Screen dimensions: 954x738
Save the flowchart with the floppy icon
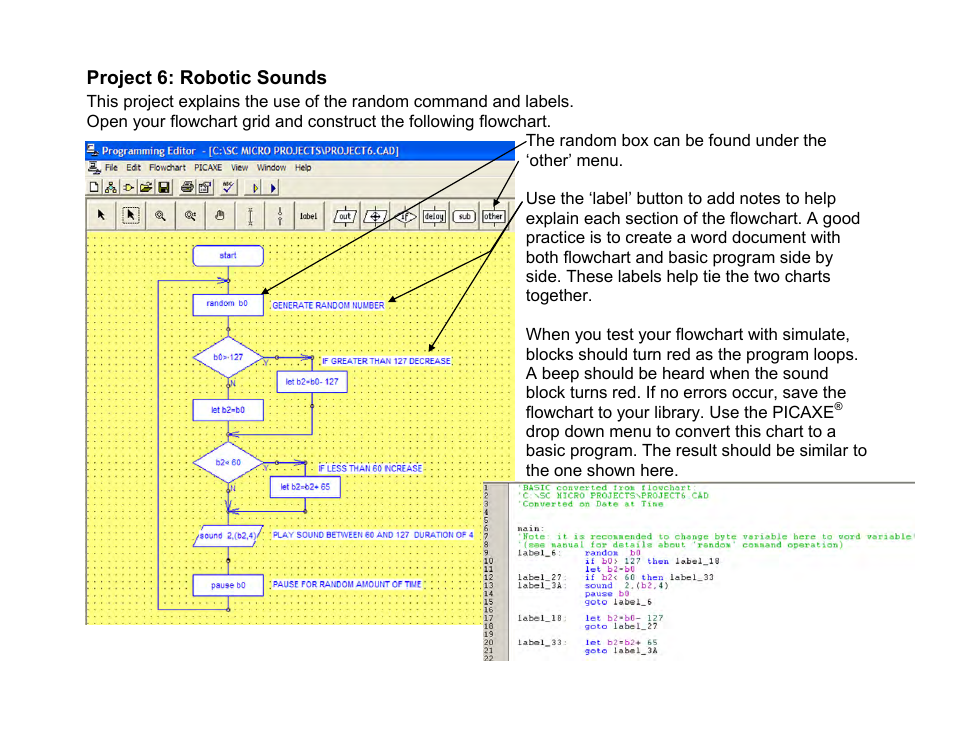(x=164, y=187)
